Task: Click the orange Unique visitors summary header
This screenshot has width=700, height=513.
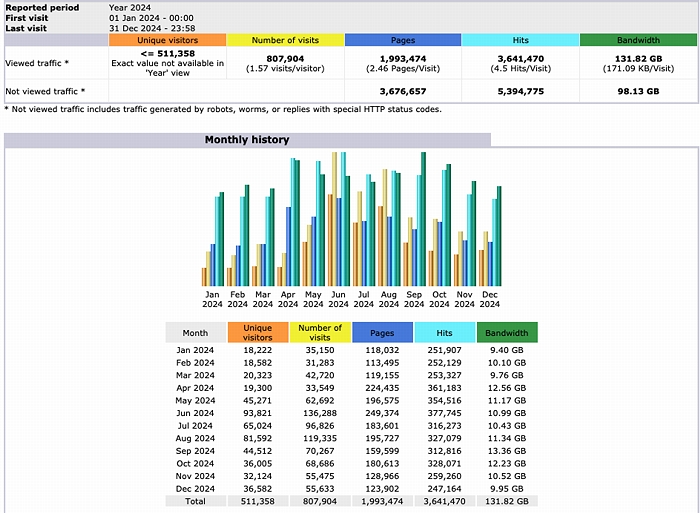Action: (x=166, y=40)
